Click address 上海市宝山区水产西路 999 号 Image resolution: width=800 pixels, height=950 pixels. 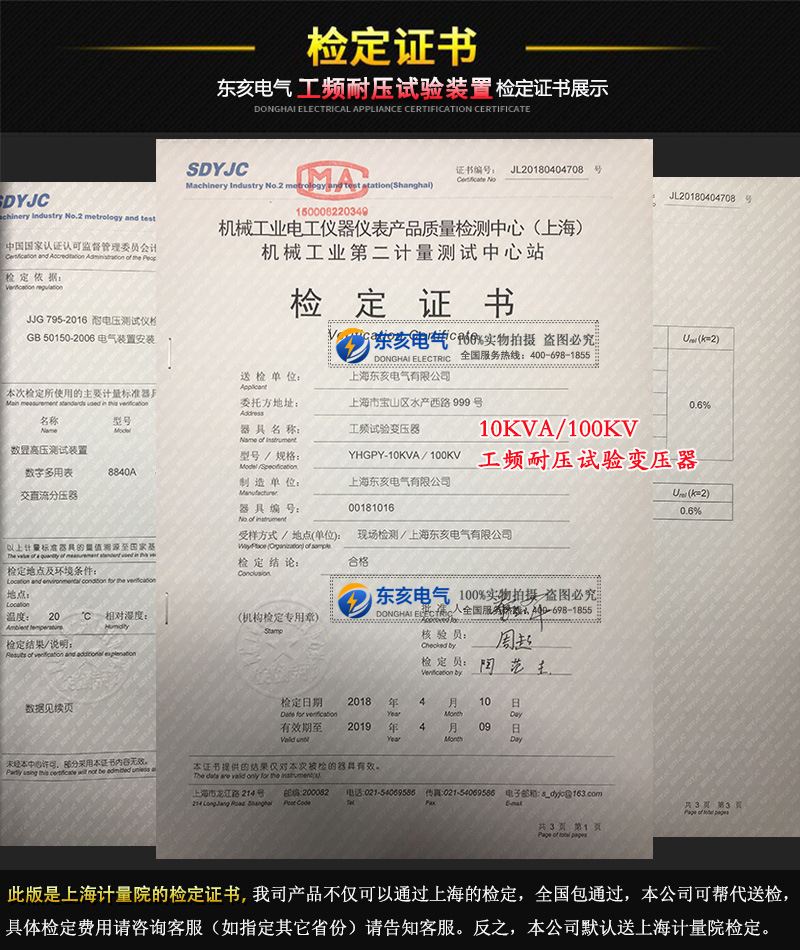point(416,402)
